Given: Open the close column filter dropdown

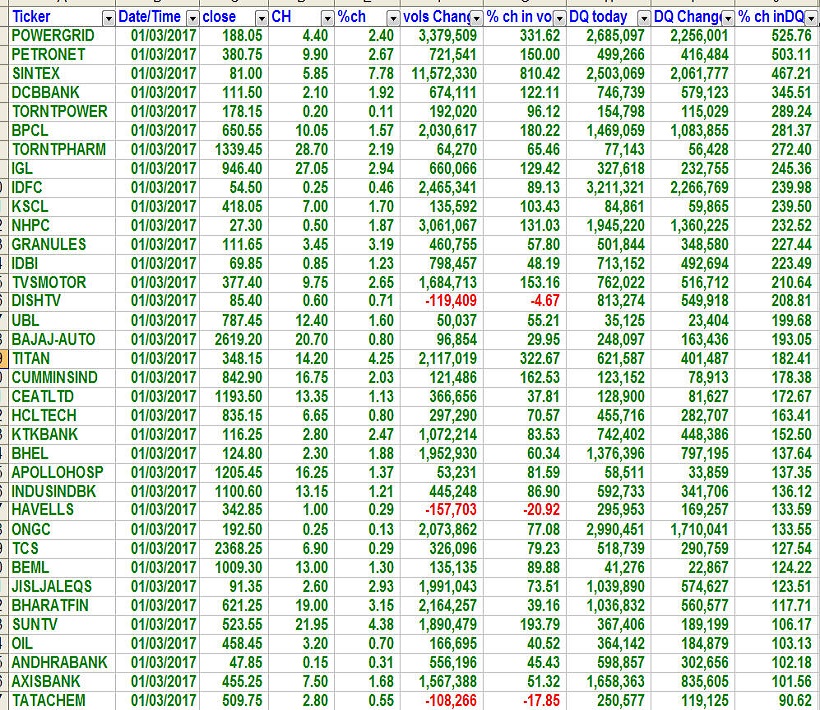Looking at the screenshot, I should coord(261,19).
